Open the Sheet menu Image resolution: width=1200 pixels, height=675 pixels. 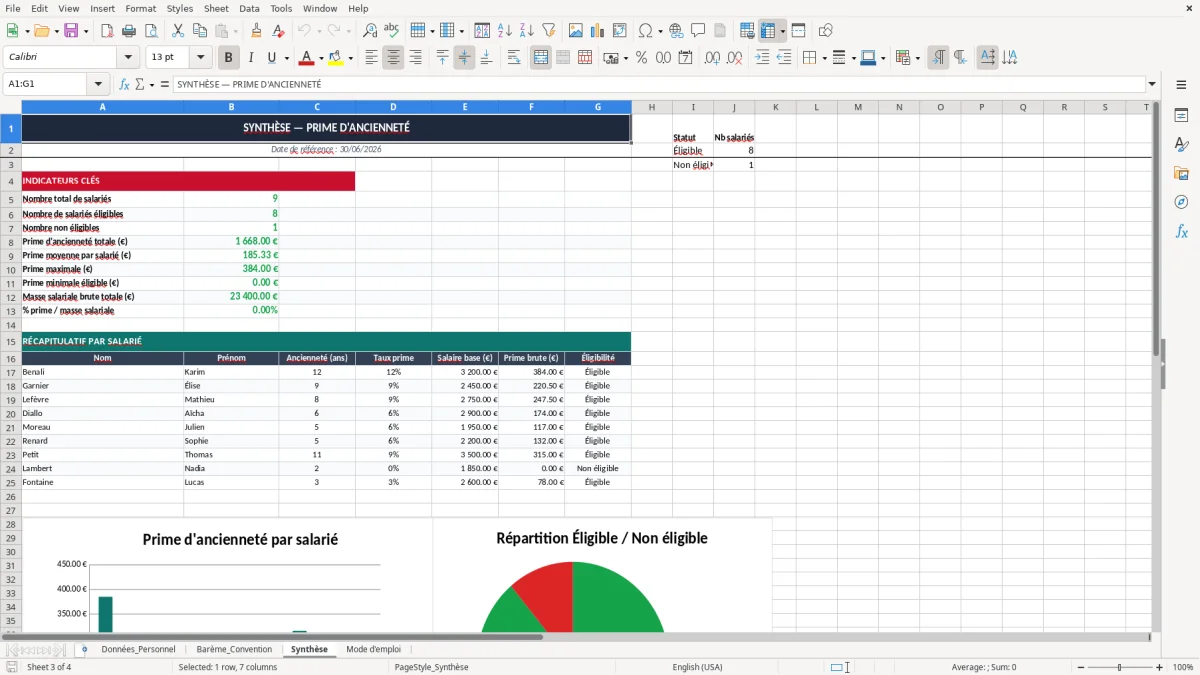216,8
